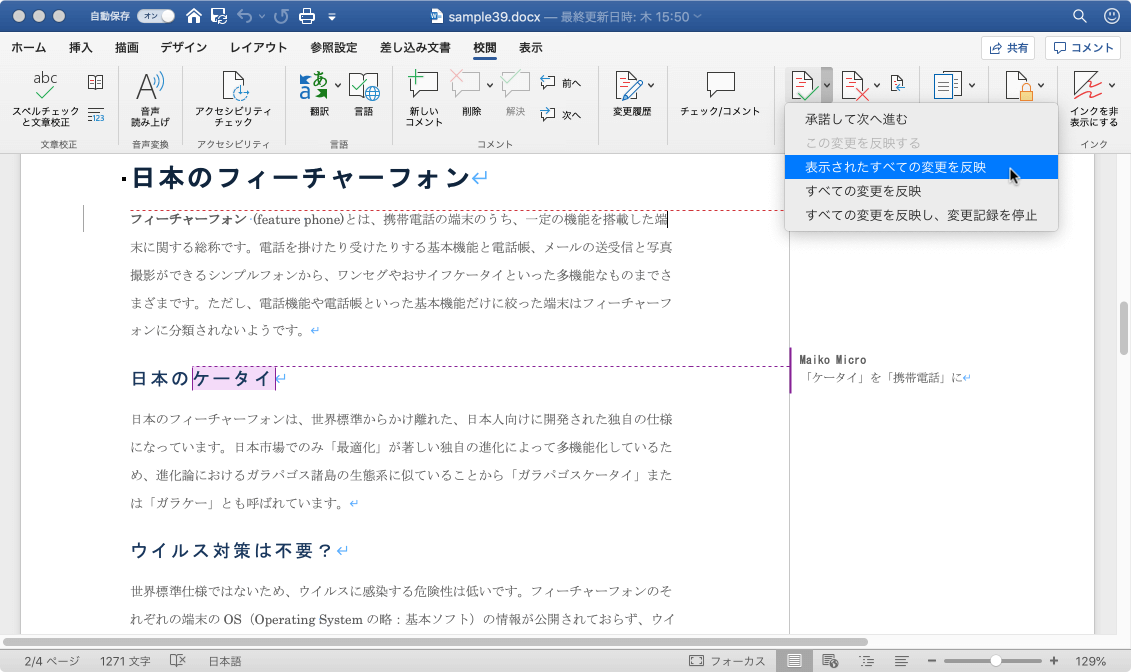Open the Reject changes dropdown arrow

[x=877, y=85]
